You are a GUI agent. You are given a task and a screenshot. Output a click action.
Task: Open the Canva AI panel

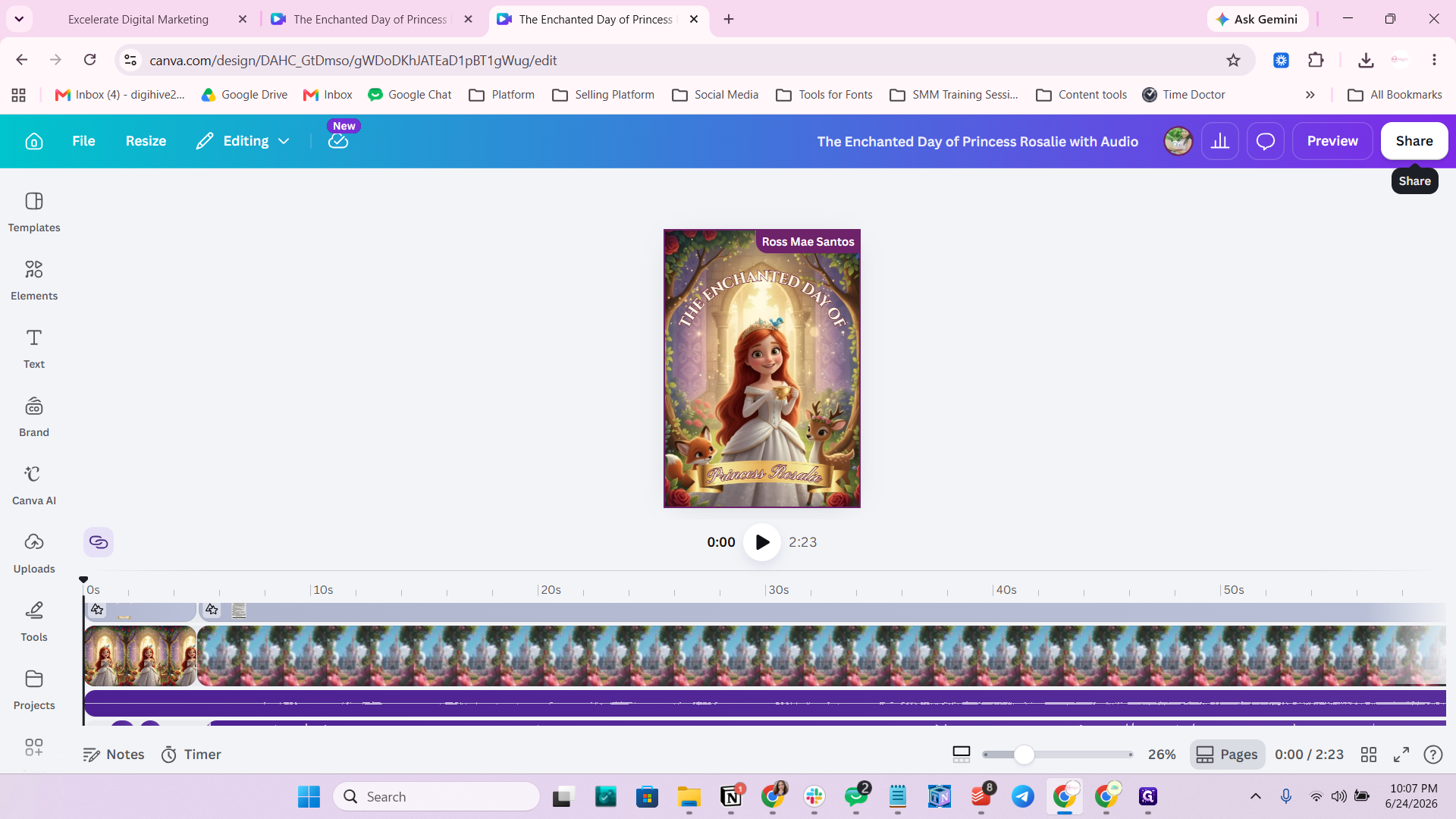pos(34,485)
